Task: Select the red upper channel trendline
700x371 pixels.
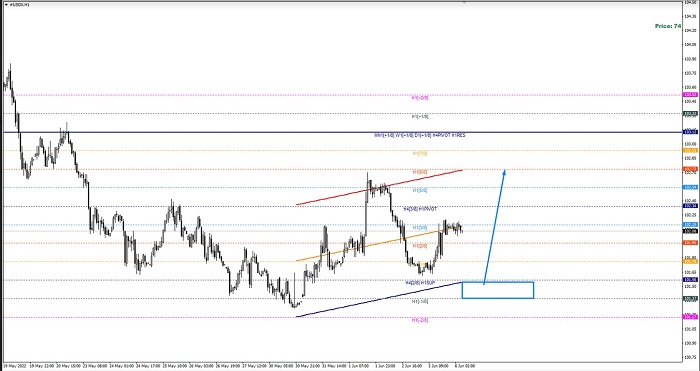Action: tap(379, 188)
